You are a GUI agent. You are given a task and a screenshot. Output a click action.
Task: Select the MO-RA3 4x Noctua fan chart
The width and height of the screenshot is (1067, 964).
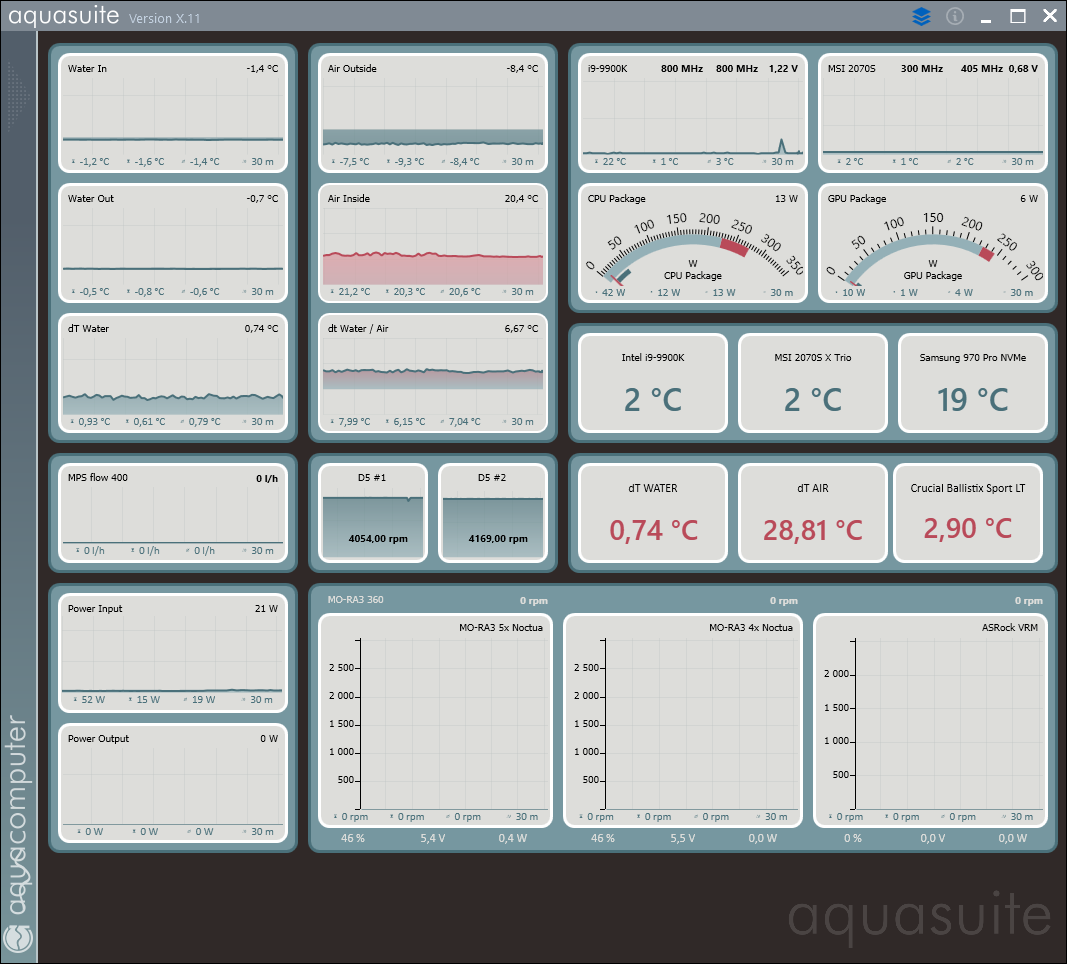pyautogui.click(x=683, y=720)
